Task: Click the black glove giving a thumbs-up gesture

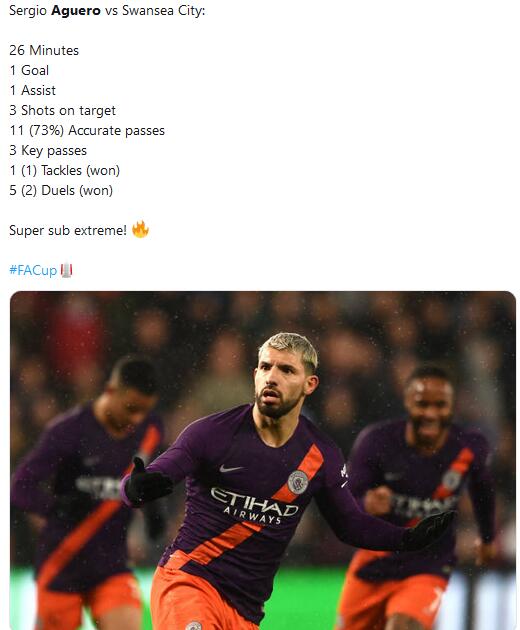Action: (148, 482)
